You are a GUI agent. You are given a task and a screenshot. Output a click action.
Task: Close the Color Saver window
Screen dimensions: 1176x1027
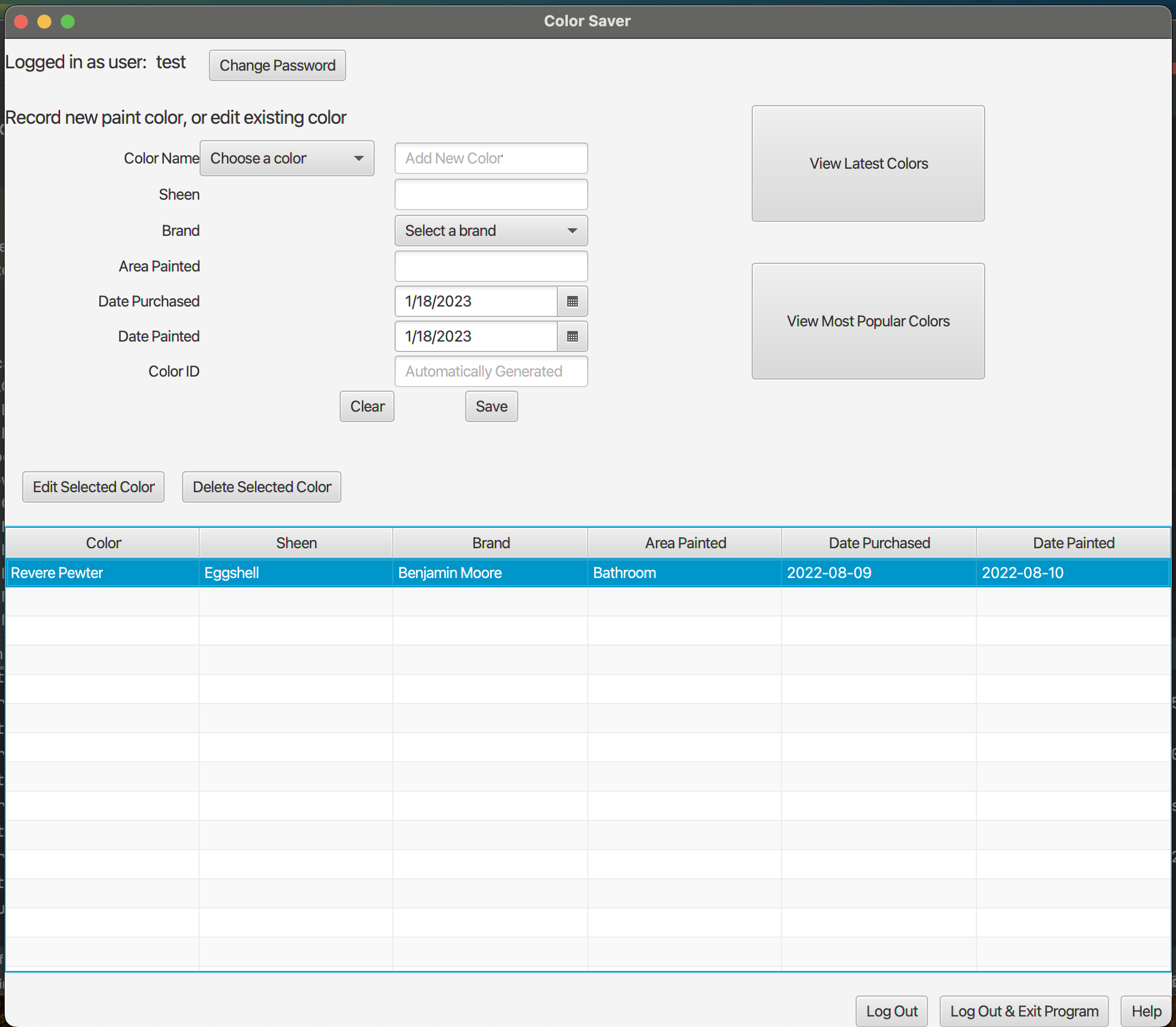(x=22, y=22)
